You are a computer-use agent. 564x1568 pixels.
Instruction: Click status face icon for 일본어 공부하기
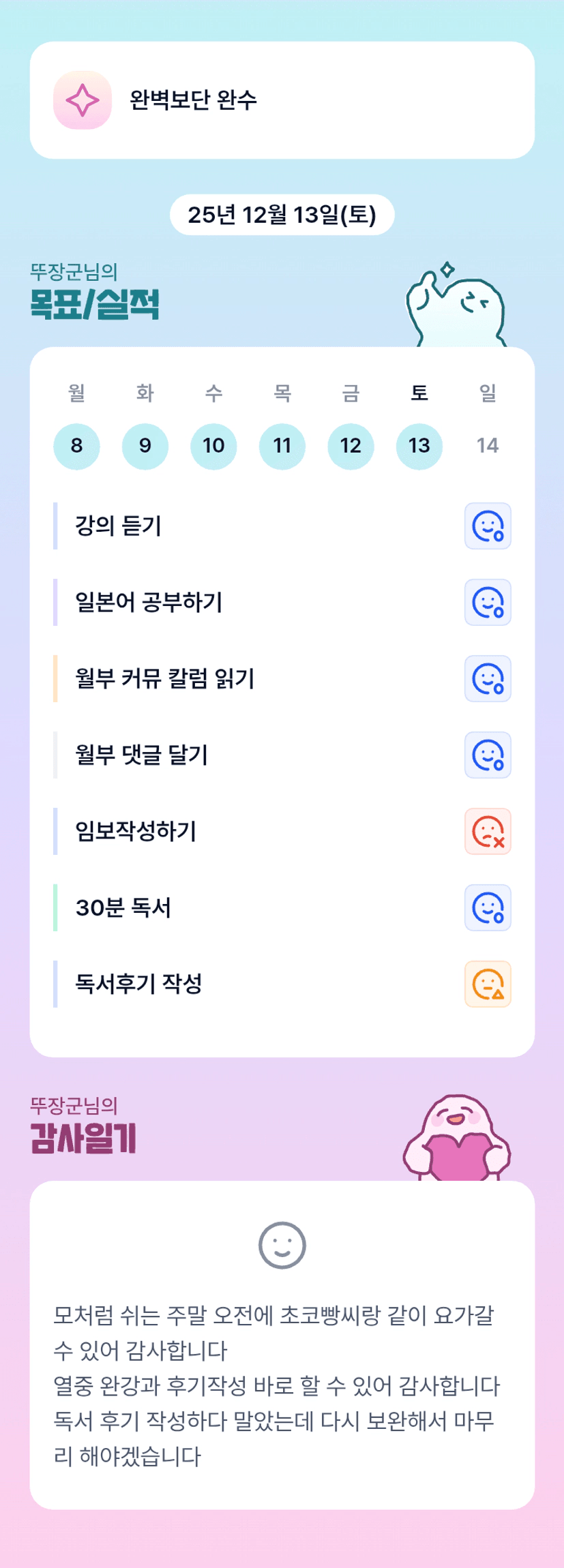click(488, 603)
